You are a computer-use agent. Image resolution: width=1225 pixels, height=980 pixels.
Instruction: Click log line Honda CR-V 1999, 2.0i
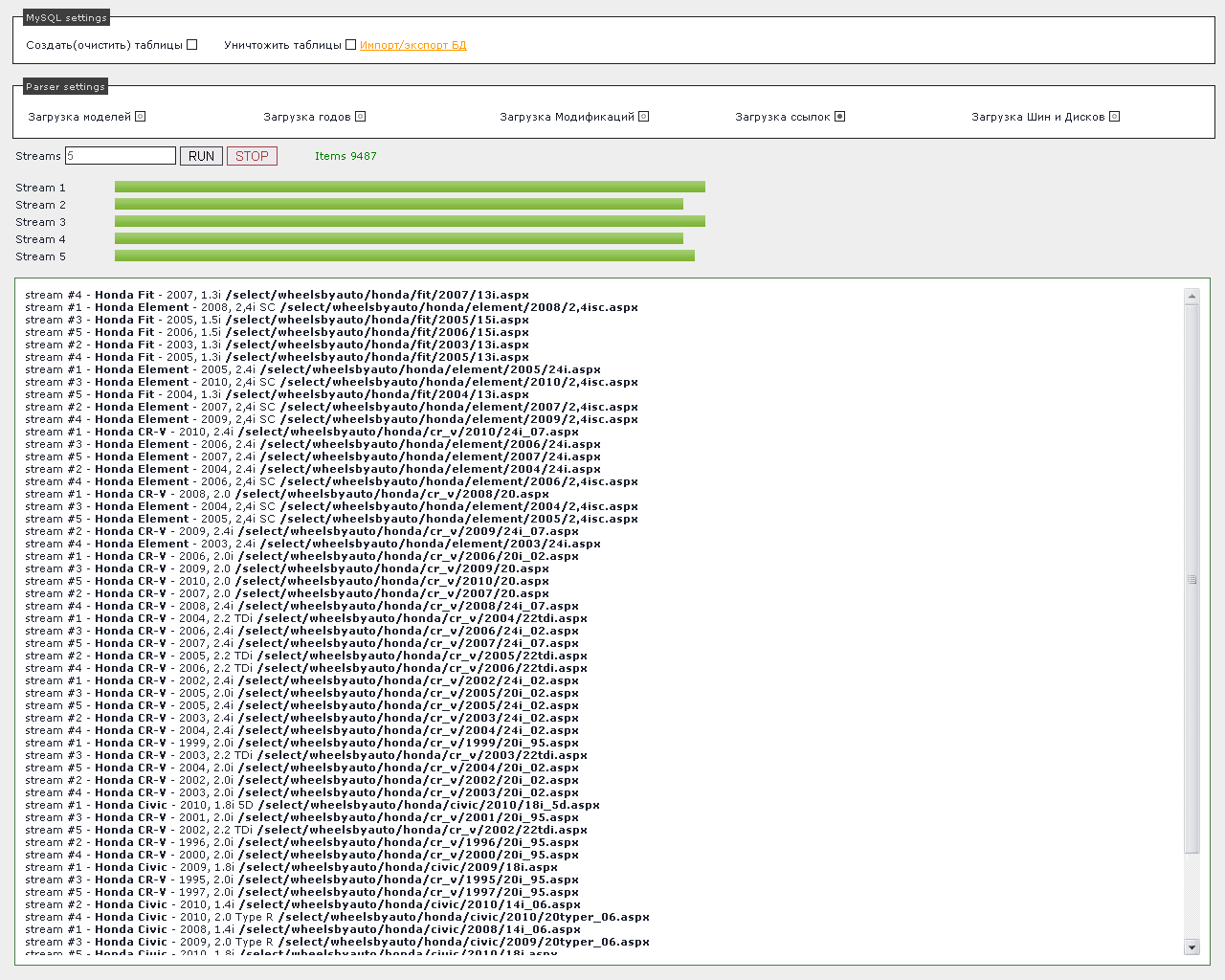pos(301,743)
